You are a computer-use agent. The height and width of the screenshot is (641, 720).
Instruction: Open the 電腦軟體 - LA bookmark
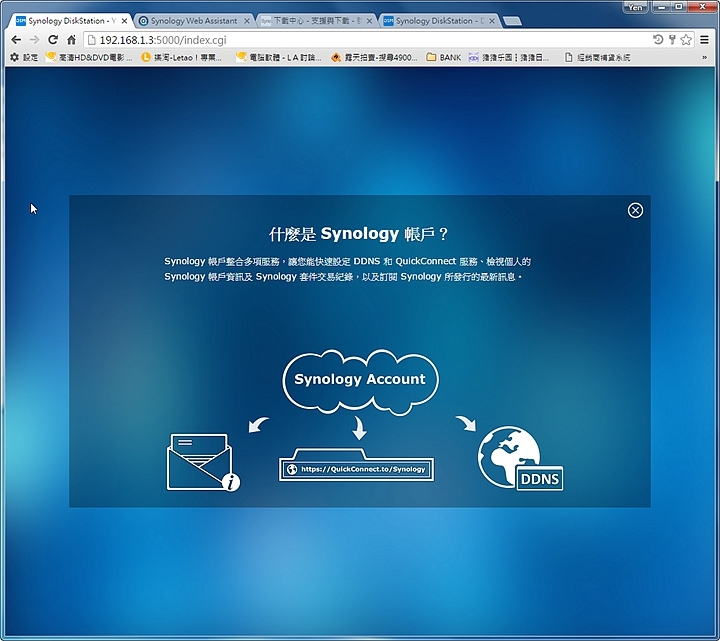click(x=278, y=57)
